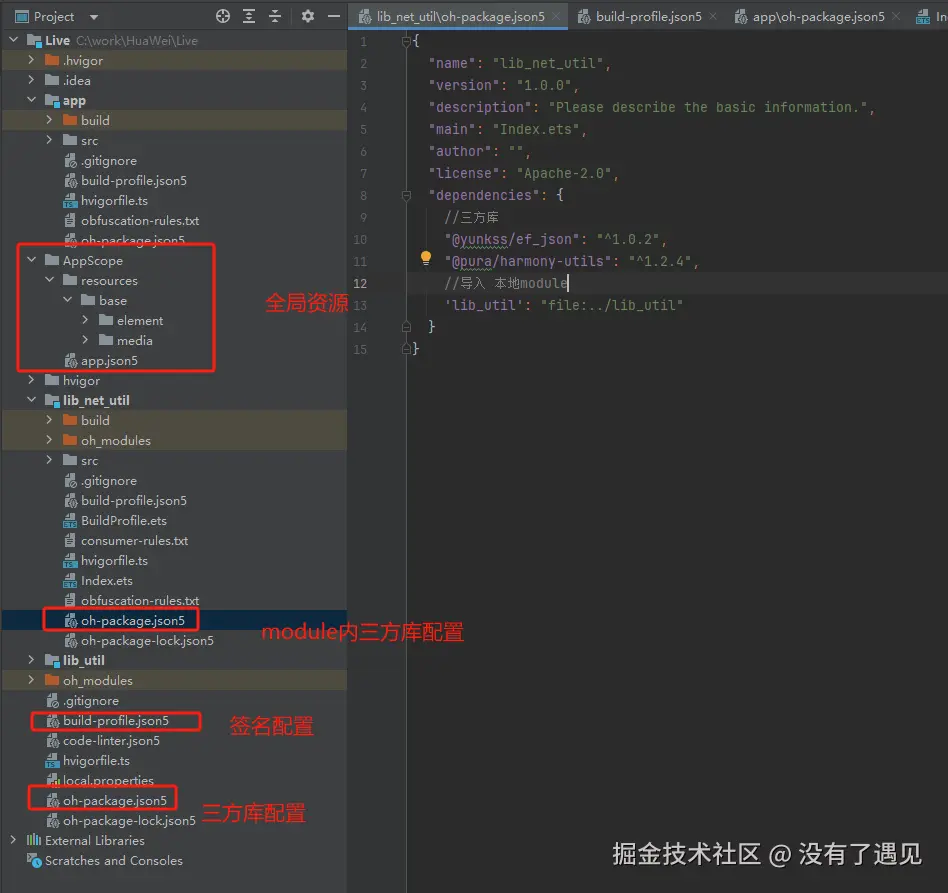The image size is (948, 893).
Task: Click the @yunkss/ef_json dependency text
Action: 512,239
